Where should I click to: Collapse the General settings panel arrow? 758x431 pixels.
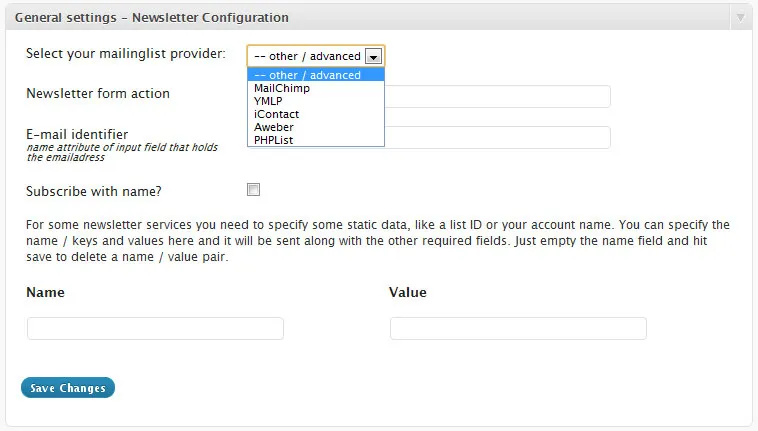point(740,18)
